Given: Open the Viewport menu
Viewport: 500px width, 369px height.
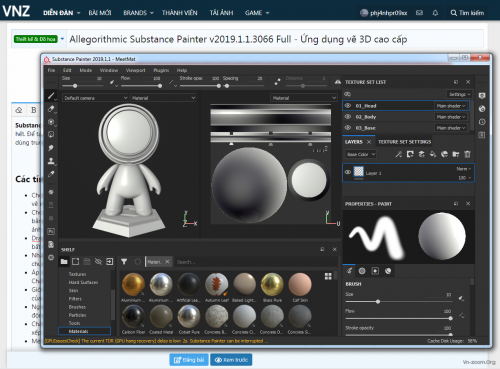Looking at the screenshot, I should [x=135, y=70].
